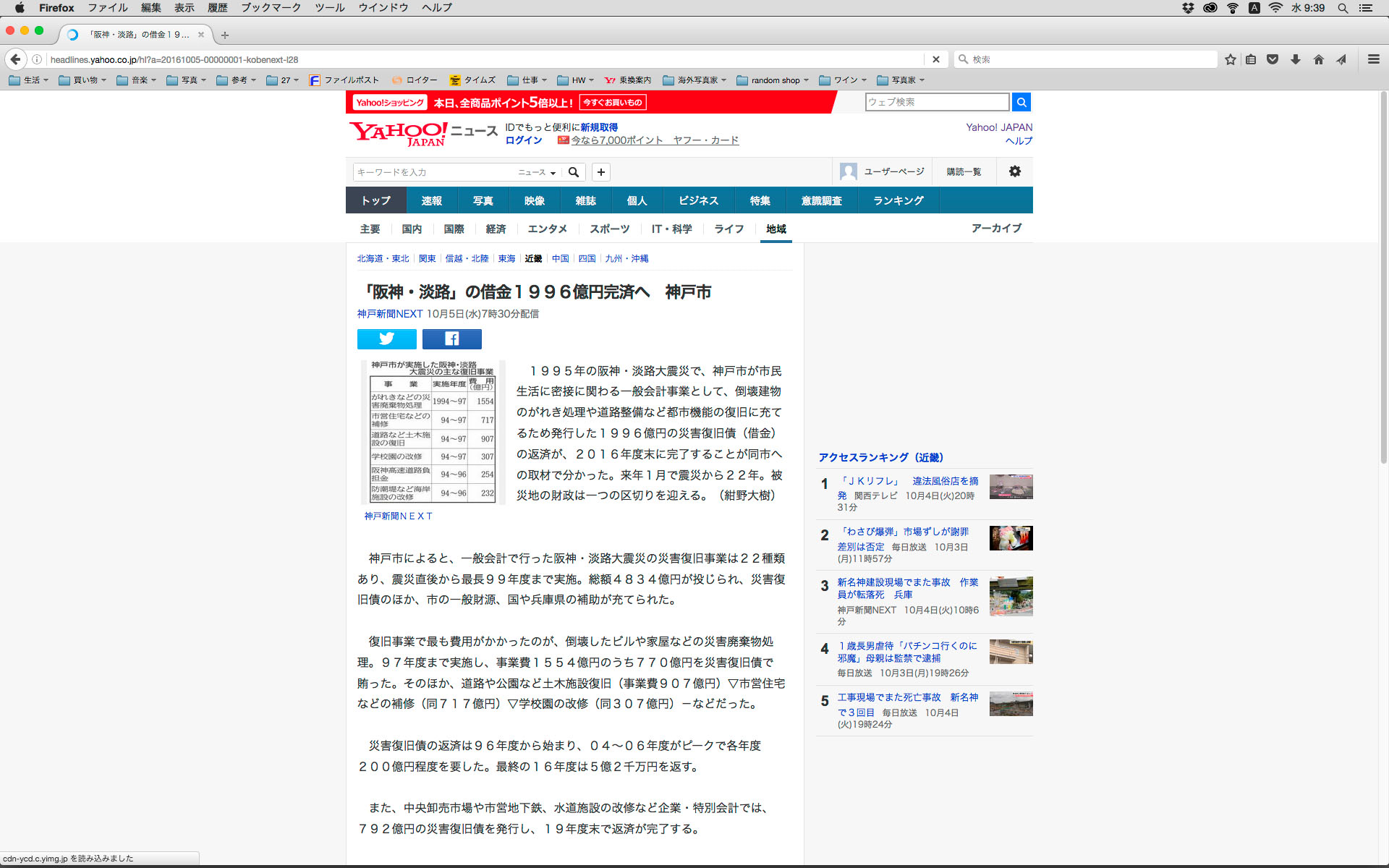The image size is (1389, 868).
Task: Go to the Firefox home page icon
Action: [1318, 59]
